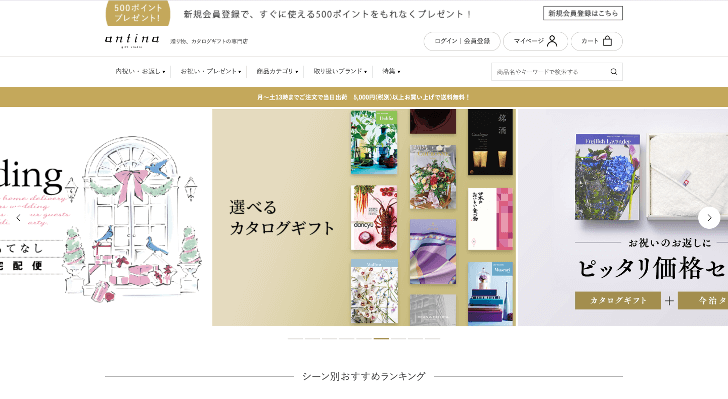Screen dimensions: 728x399
Task: Click the 贈り物、カタログギフトの専門店 tagline
Action: 209,41
